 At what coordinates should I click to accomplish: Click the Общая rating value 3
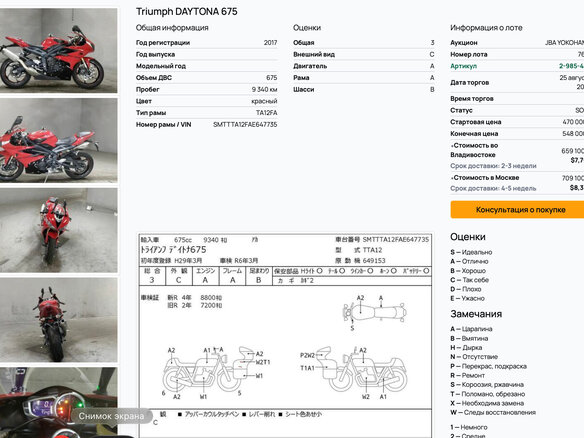click(x=432, y=42)
